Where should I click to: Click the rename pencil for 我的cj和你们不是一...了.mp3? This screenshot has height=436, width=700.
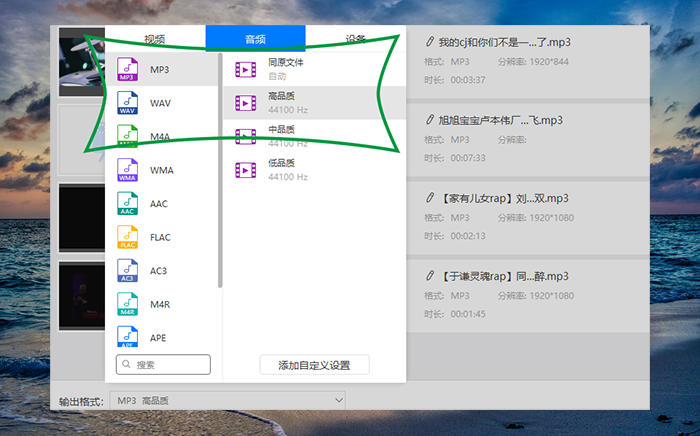tap(429, 42)
